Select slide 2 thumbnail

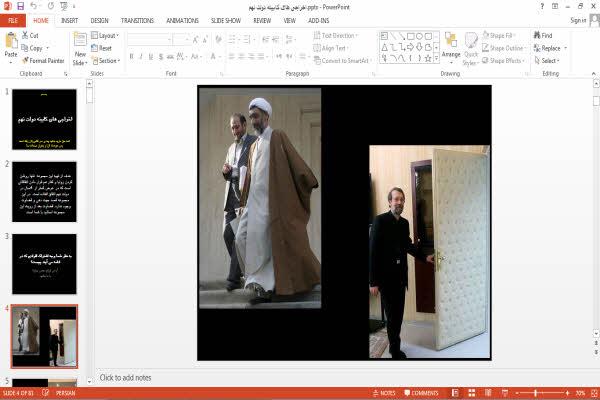click(x=44, y=192)
